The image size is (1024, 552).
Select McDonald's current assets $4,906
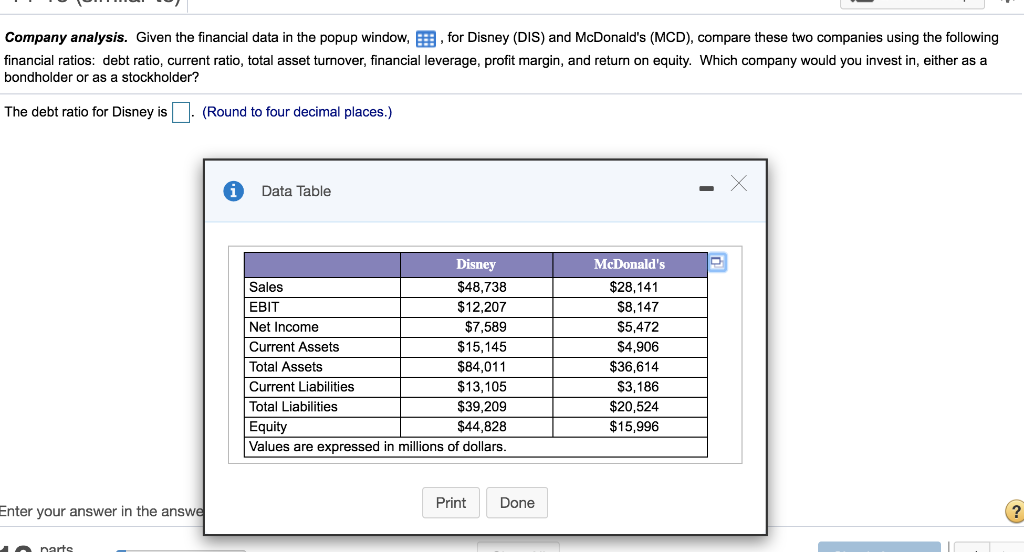[x=638, y=347]
